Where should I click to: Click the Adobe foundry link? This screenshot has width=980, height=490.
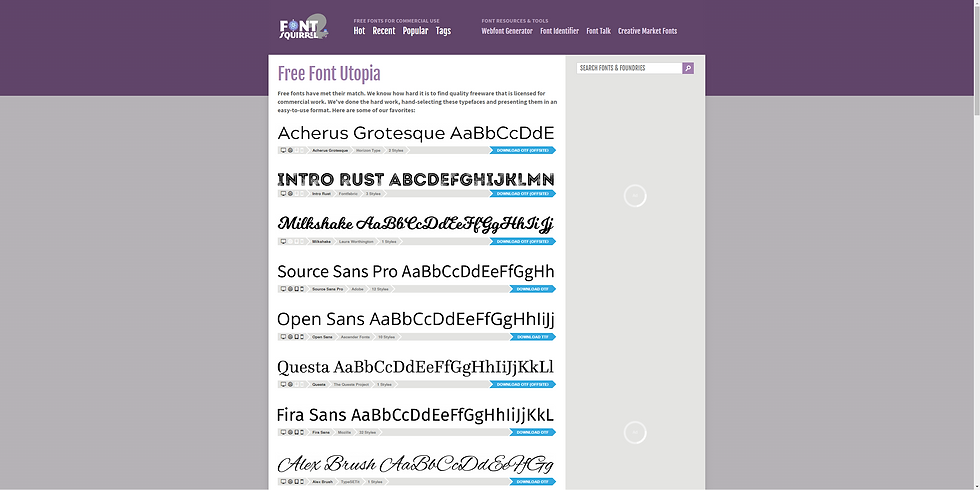coord(358,289)
